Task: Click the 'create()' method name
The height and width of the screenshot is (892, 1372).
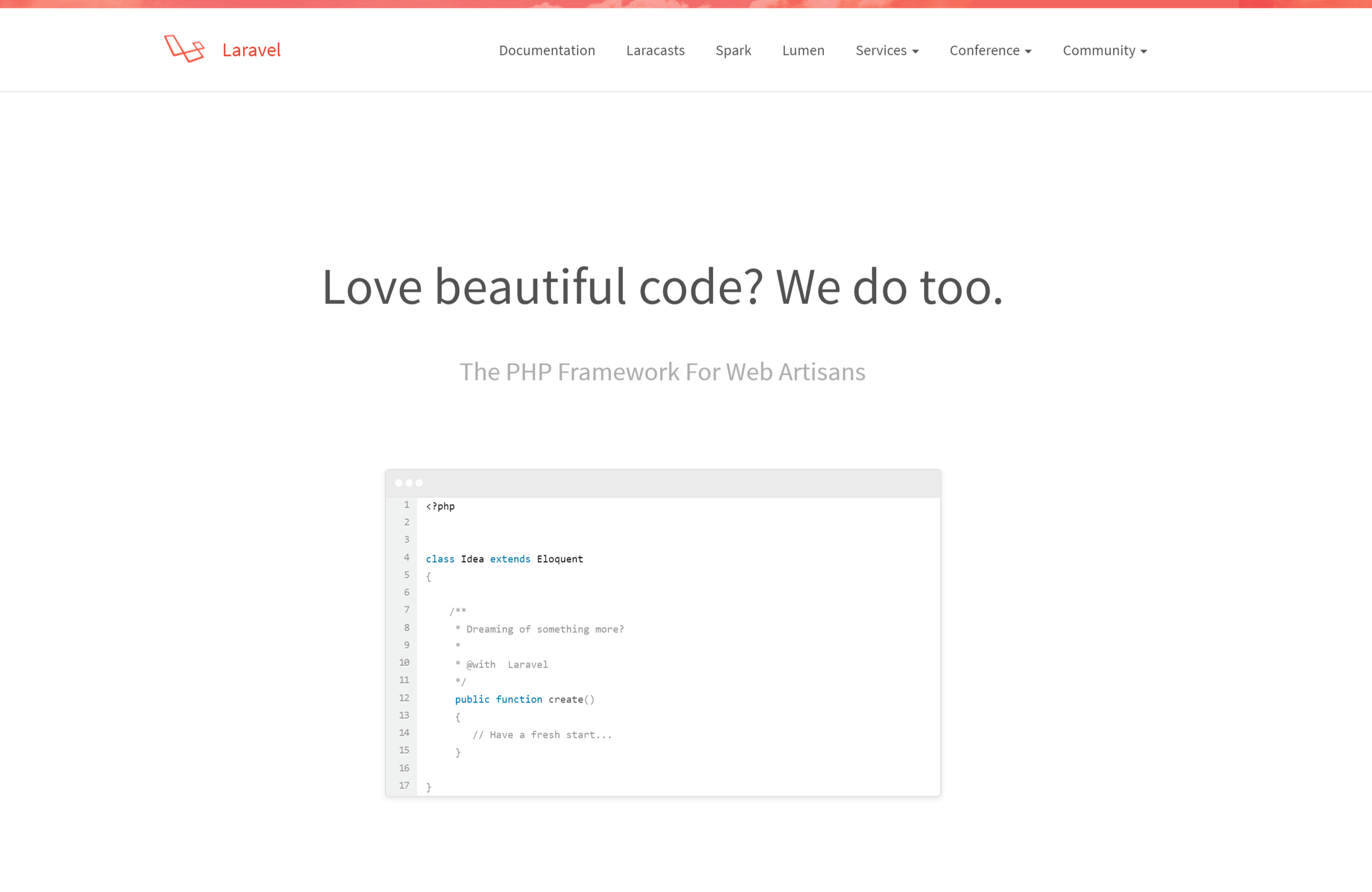Action: [571, 699]
